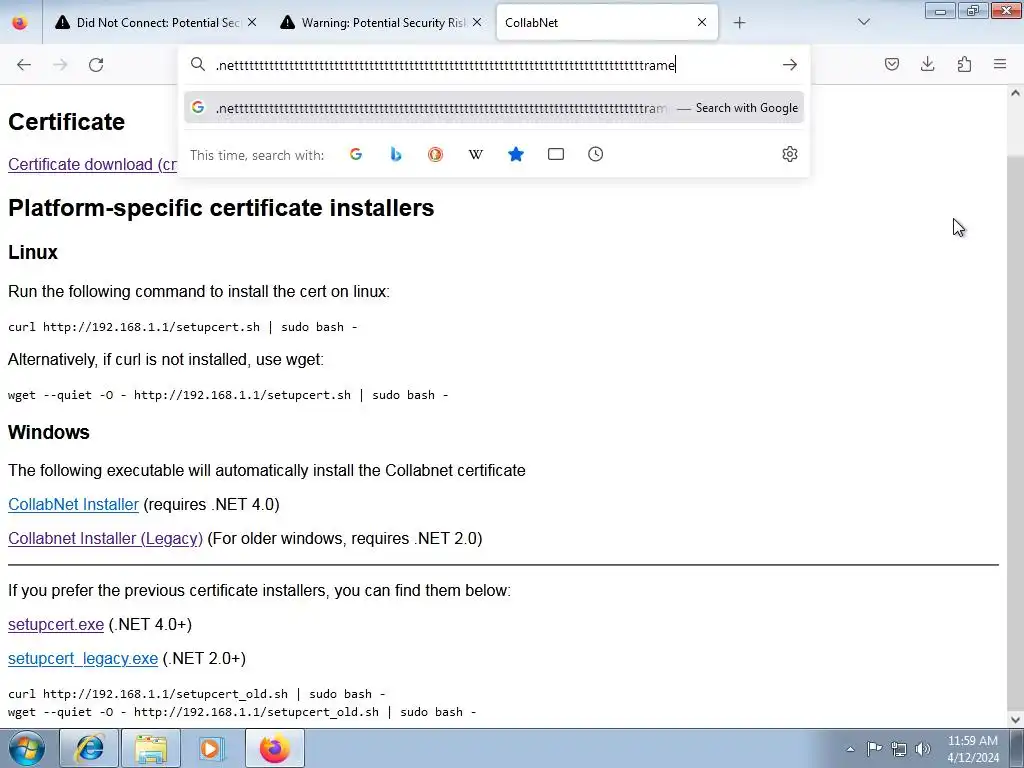The image size is (1024, 768).
Task: Go back using the back arrow
Action: pos(24,65)
